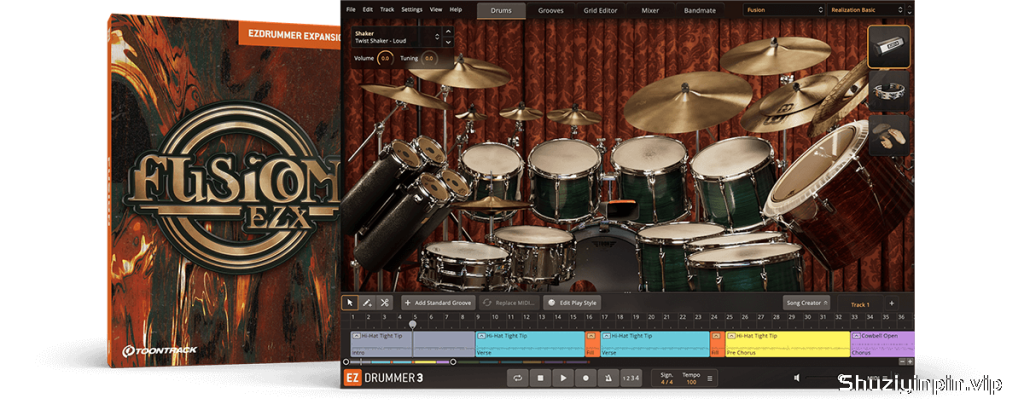Switch to the Drums tab

501,10
